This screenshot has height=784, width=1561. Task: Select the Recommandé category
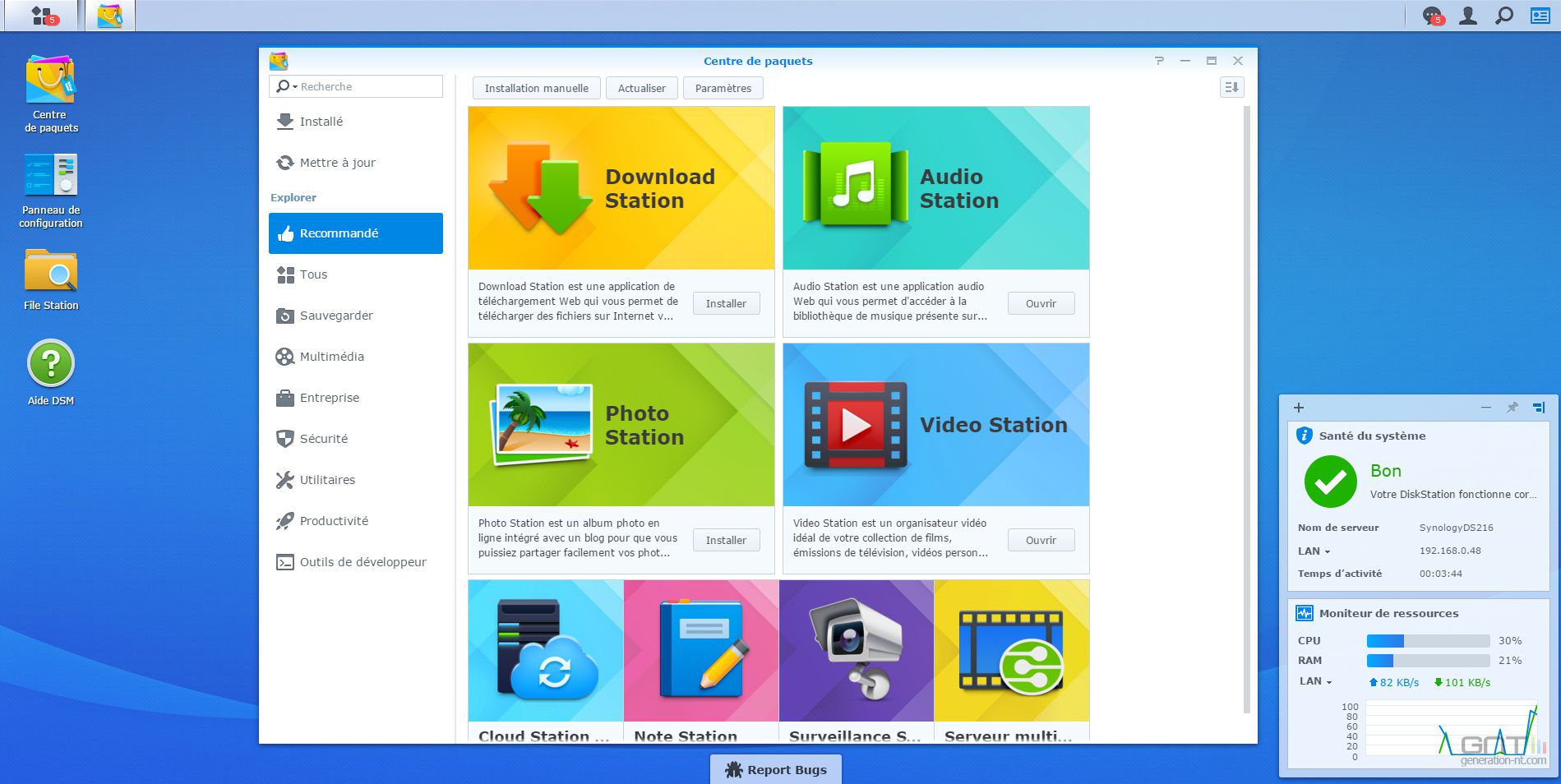pyautogui.click(x=356, y=233)
